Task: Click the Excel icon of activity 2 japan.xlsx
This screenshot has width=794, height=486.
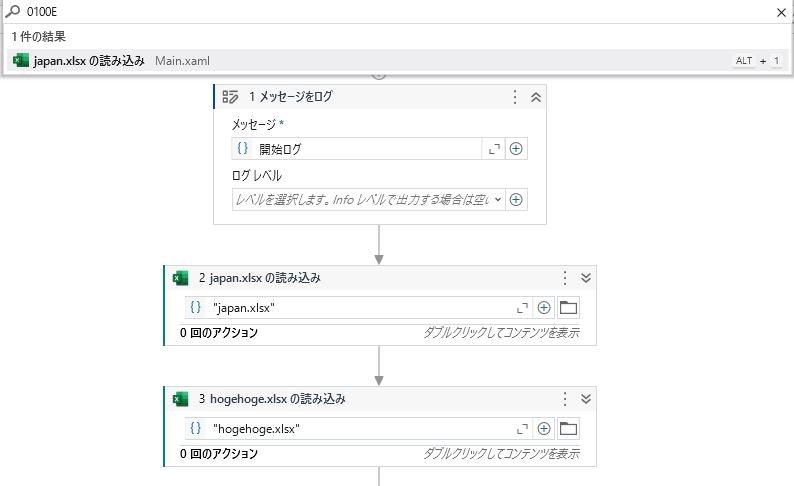Action: coord(180,278)
